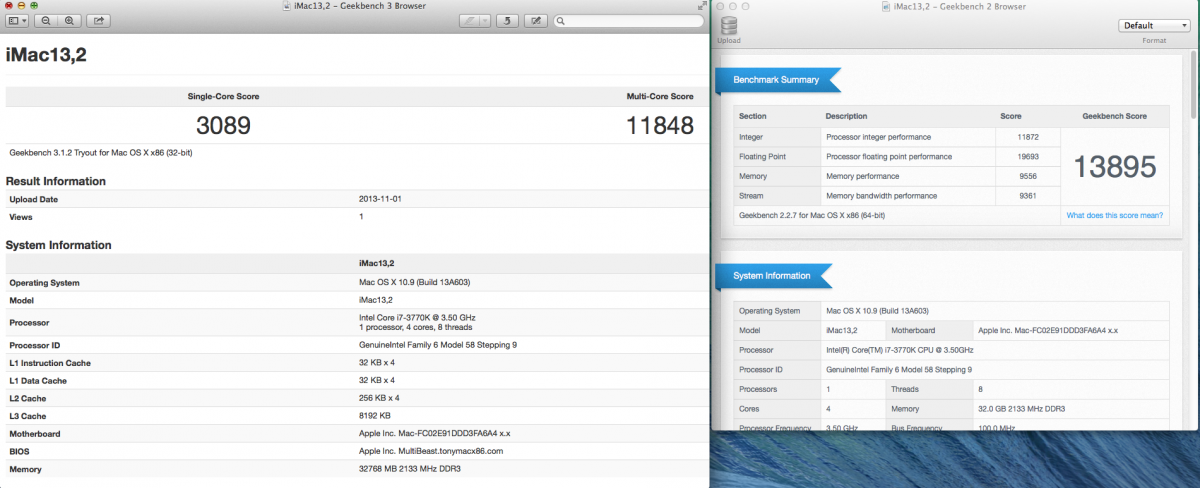
Task: Click 'Processor integer performance' description
Action: 878,136
